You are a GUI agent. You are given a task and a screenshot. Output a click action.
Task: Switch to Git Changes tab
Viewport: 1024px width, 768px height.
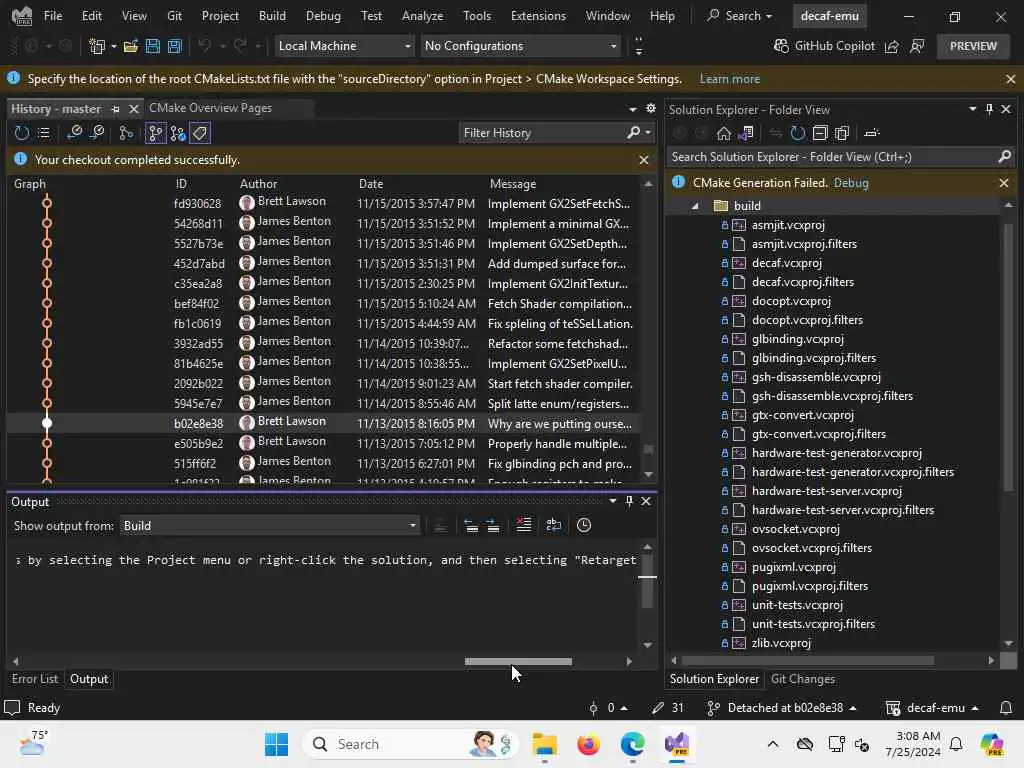tap(803, 679)
